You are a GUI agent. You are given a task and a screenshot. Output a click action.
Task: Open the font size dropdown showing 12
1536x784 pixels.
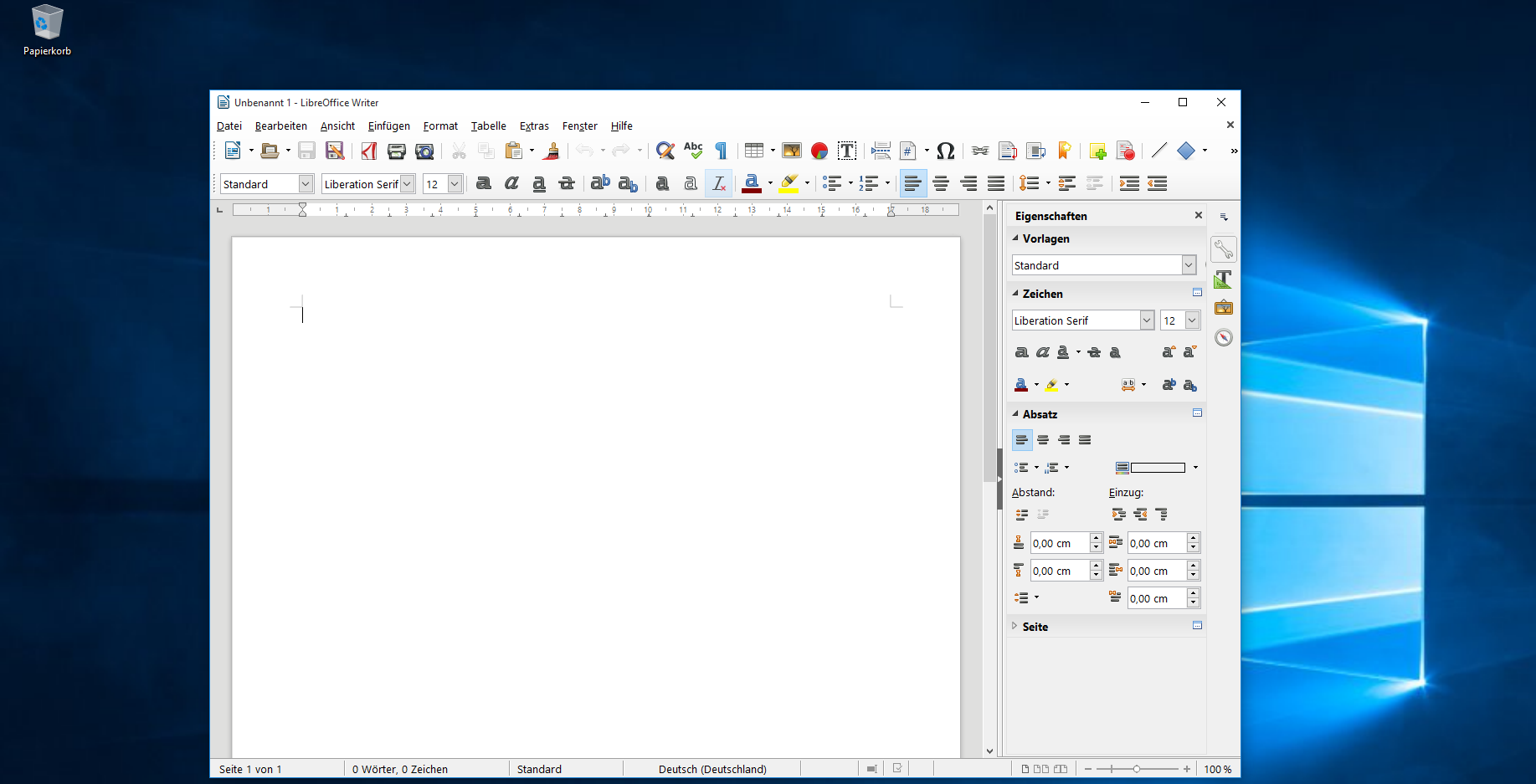click(453, 183)
